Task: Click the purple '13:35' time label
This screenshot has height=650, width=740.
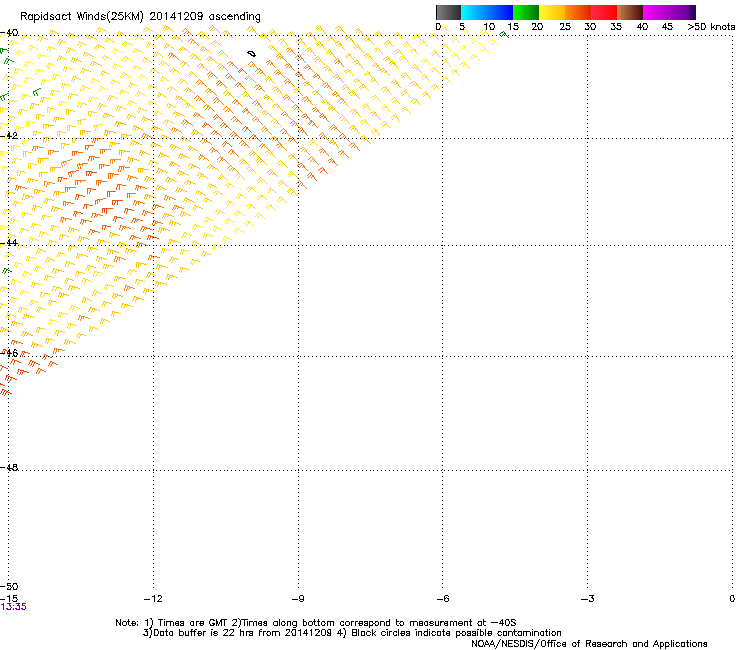Action: pyautogui.click(x=14, y=607)
